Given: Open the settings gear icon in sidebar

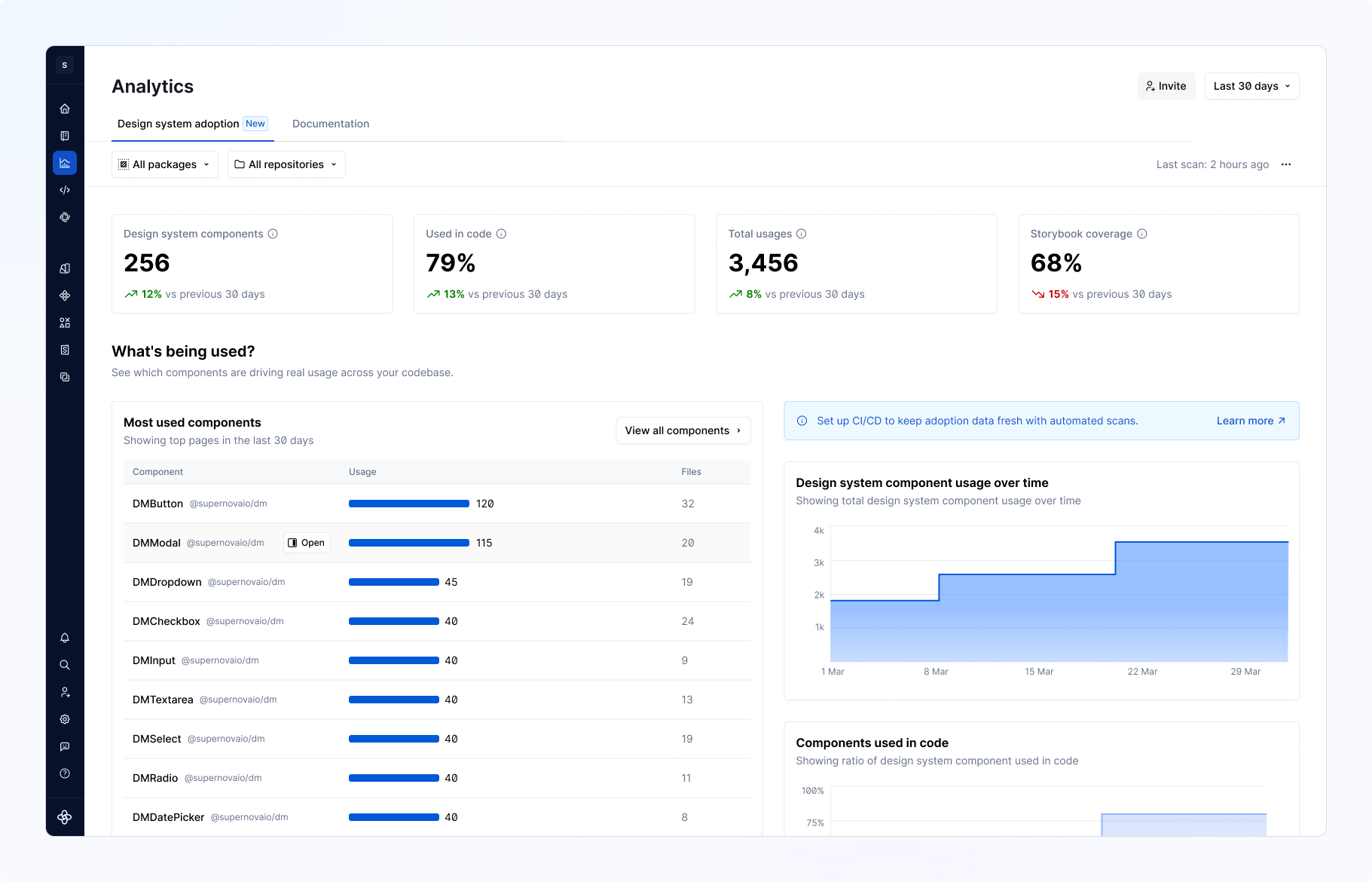Looking at the screenshot, I should pos(65,719).
